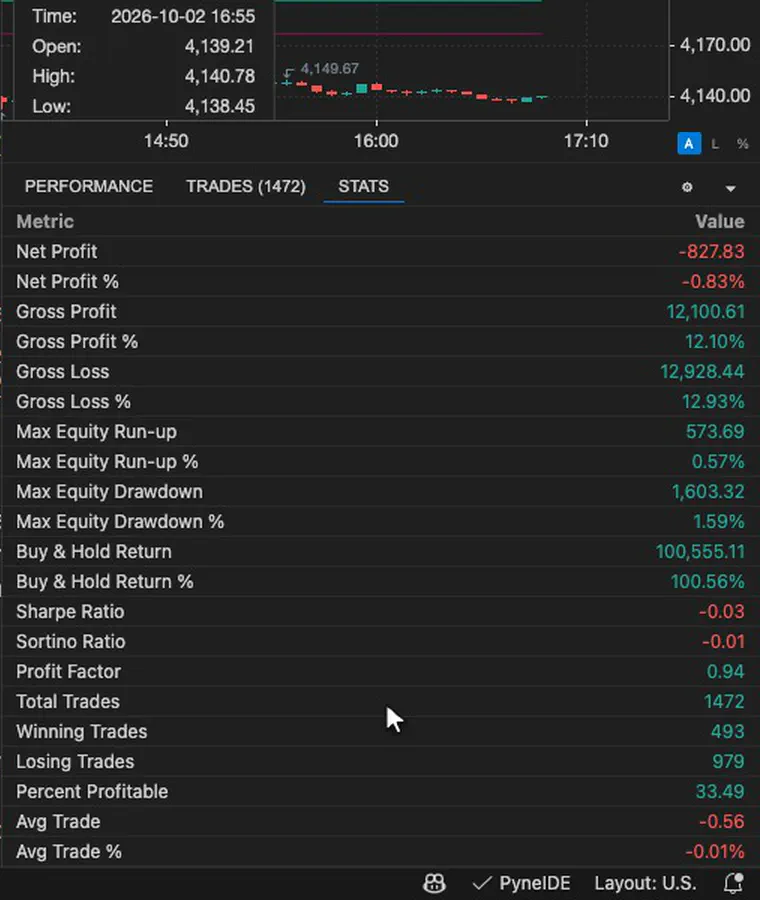The height and width of the screenshot is (900, 760).
Task: Click the Copilot icon in status bar
Action: tap(435, 883)
